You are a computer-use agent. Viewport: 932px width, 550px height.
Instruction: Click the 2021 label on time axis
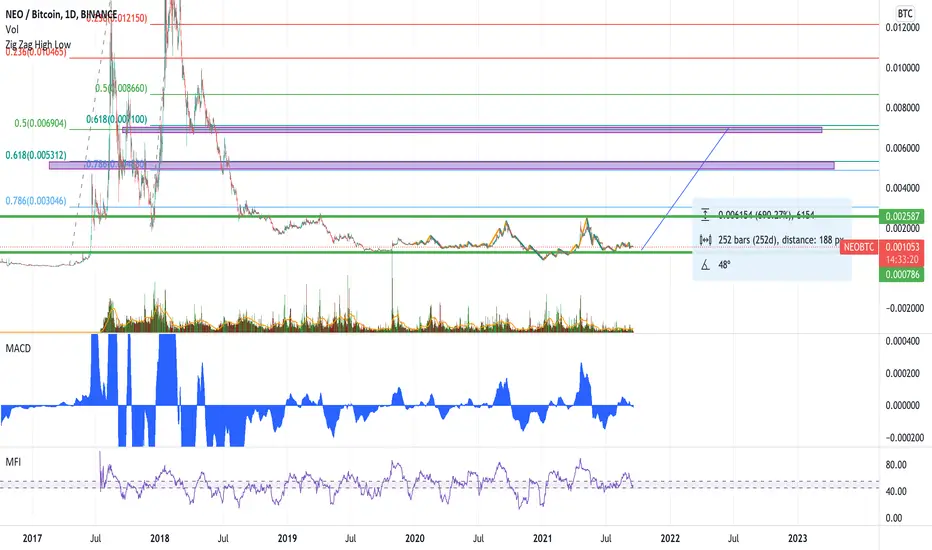pyautogui.click(x=542, y=538)
